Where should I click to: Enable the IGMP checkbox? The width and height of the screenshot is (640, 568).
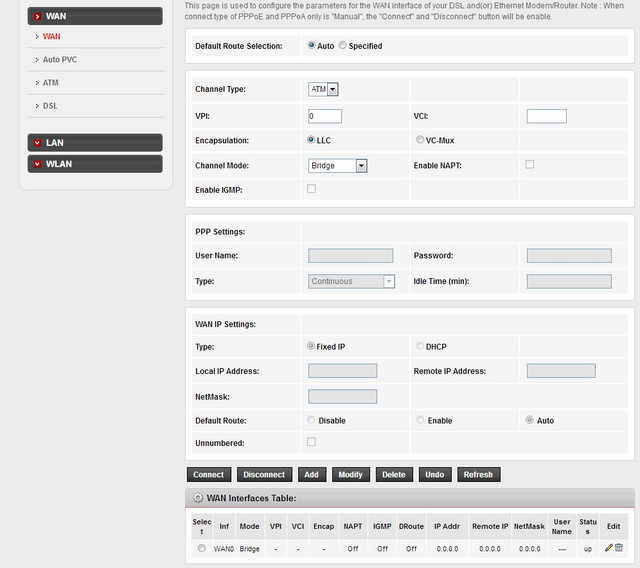click(311, 189)
